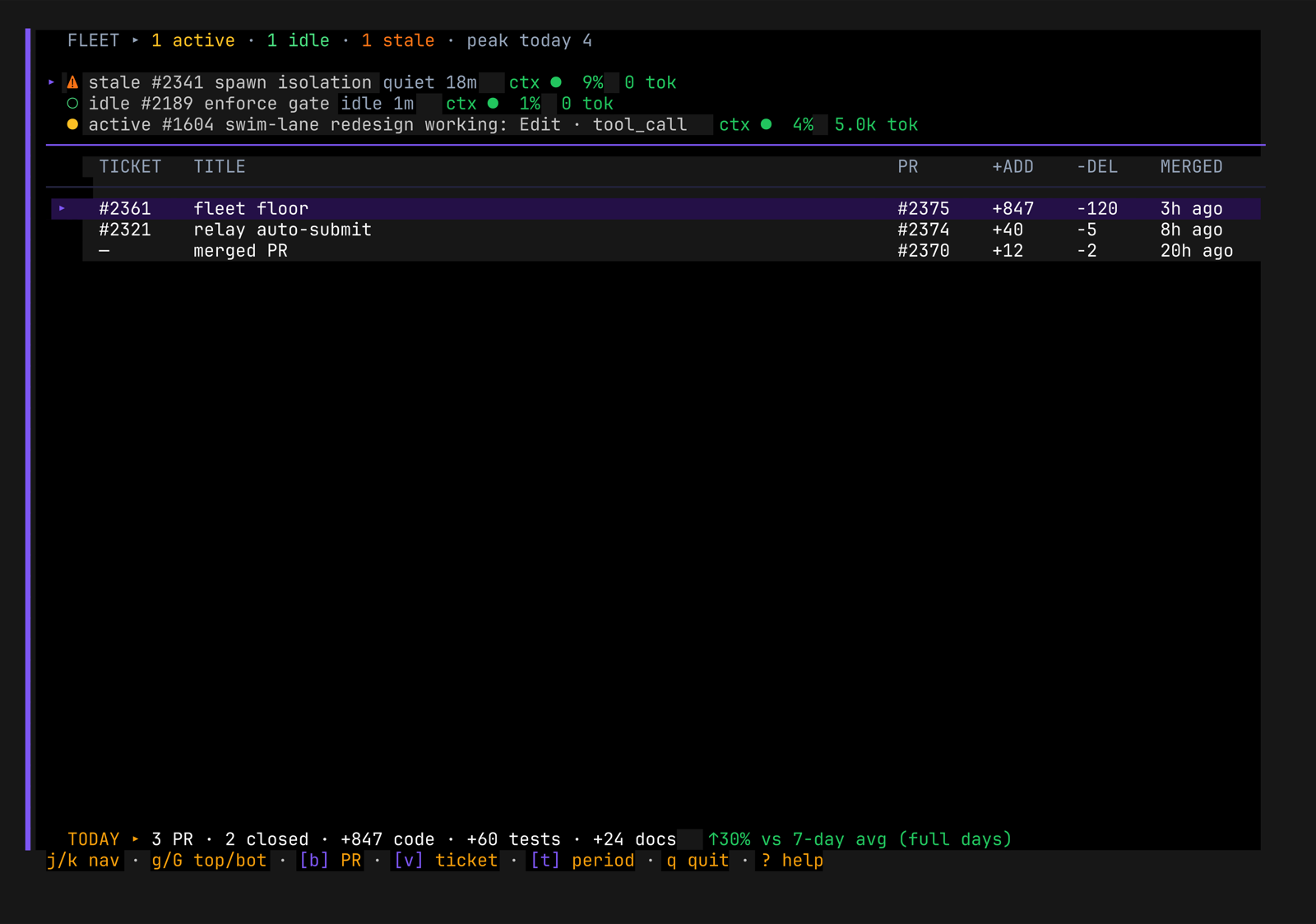Click the quiet 18m status text
Viewport: 1316px width, 924px height.
[x=430, y=82]
